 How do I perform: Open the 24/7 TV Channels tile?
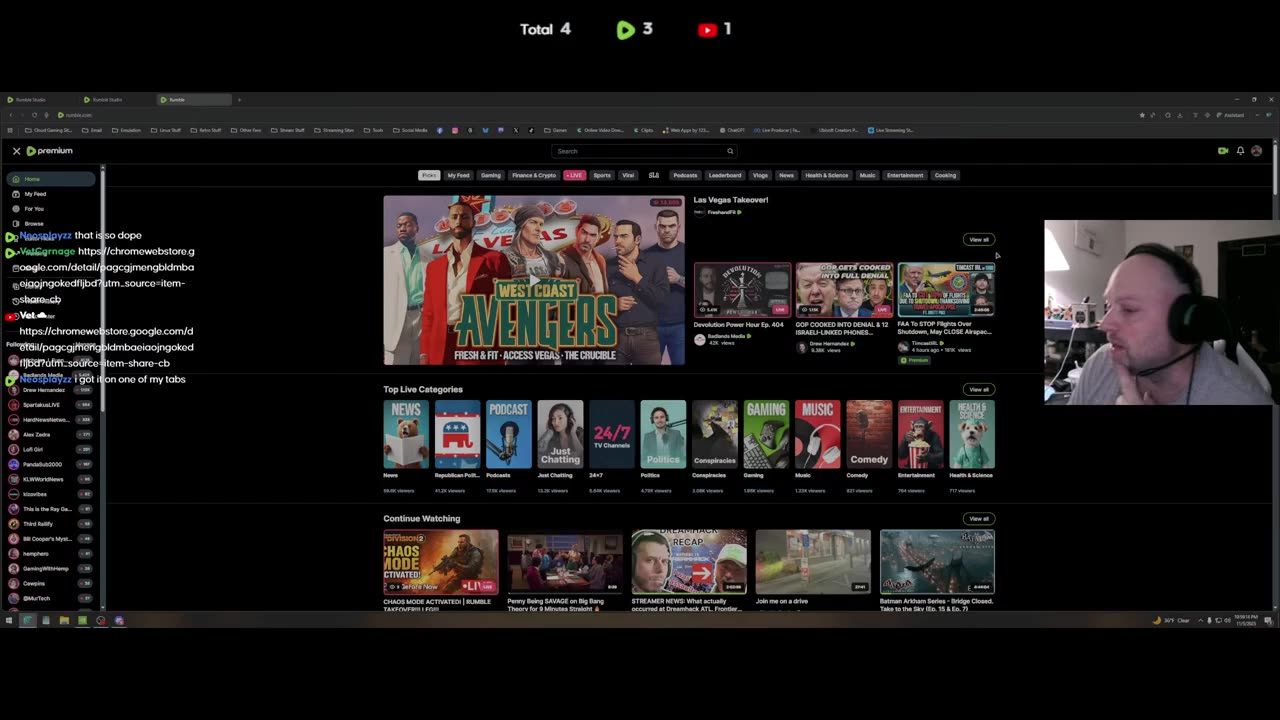point(612,434)
